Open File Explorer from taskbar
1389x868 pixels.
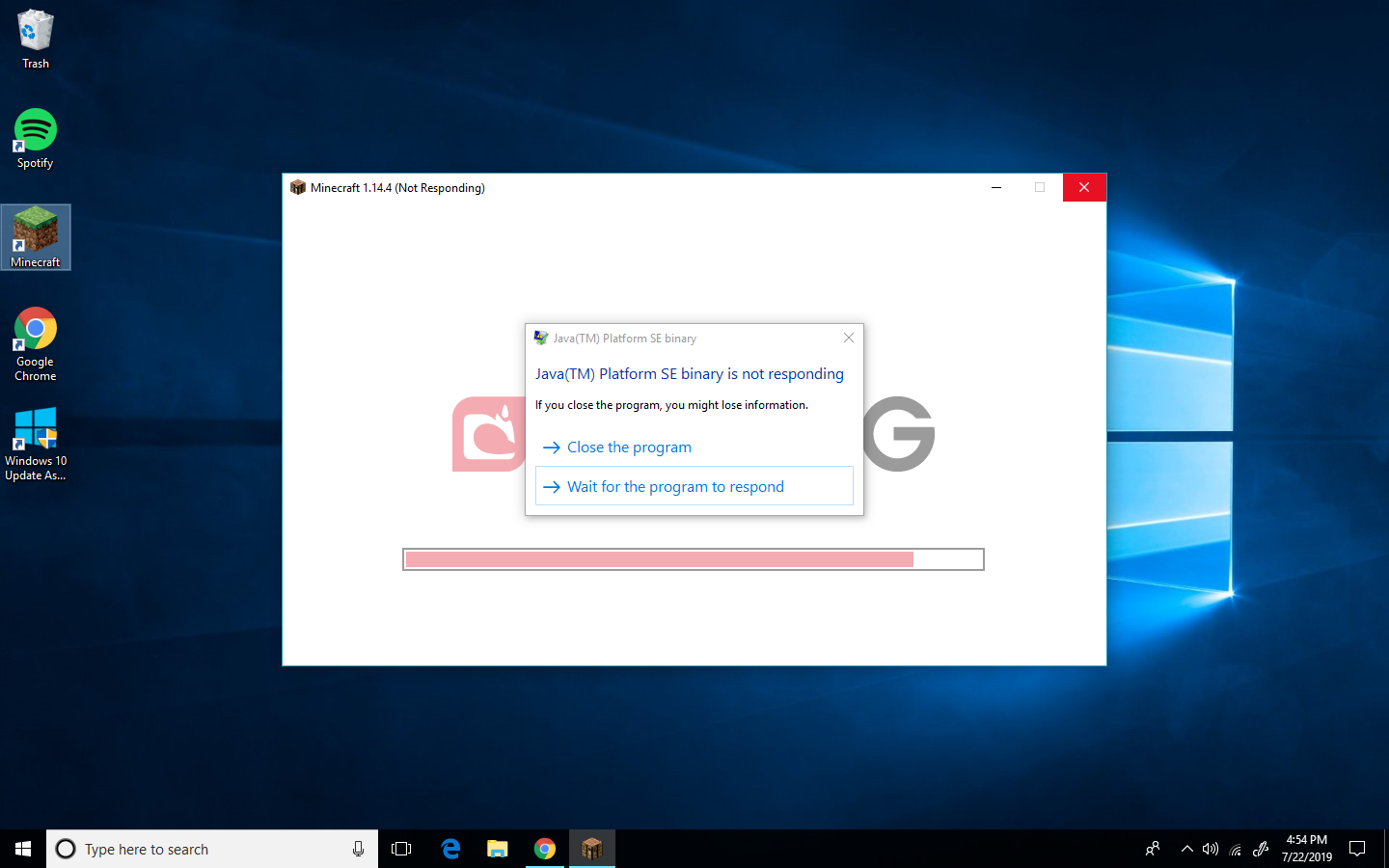pos(498,849)
